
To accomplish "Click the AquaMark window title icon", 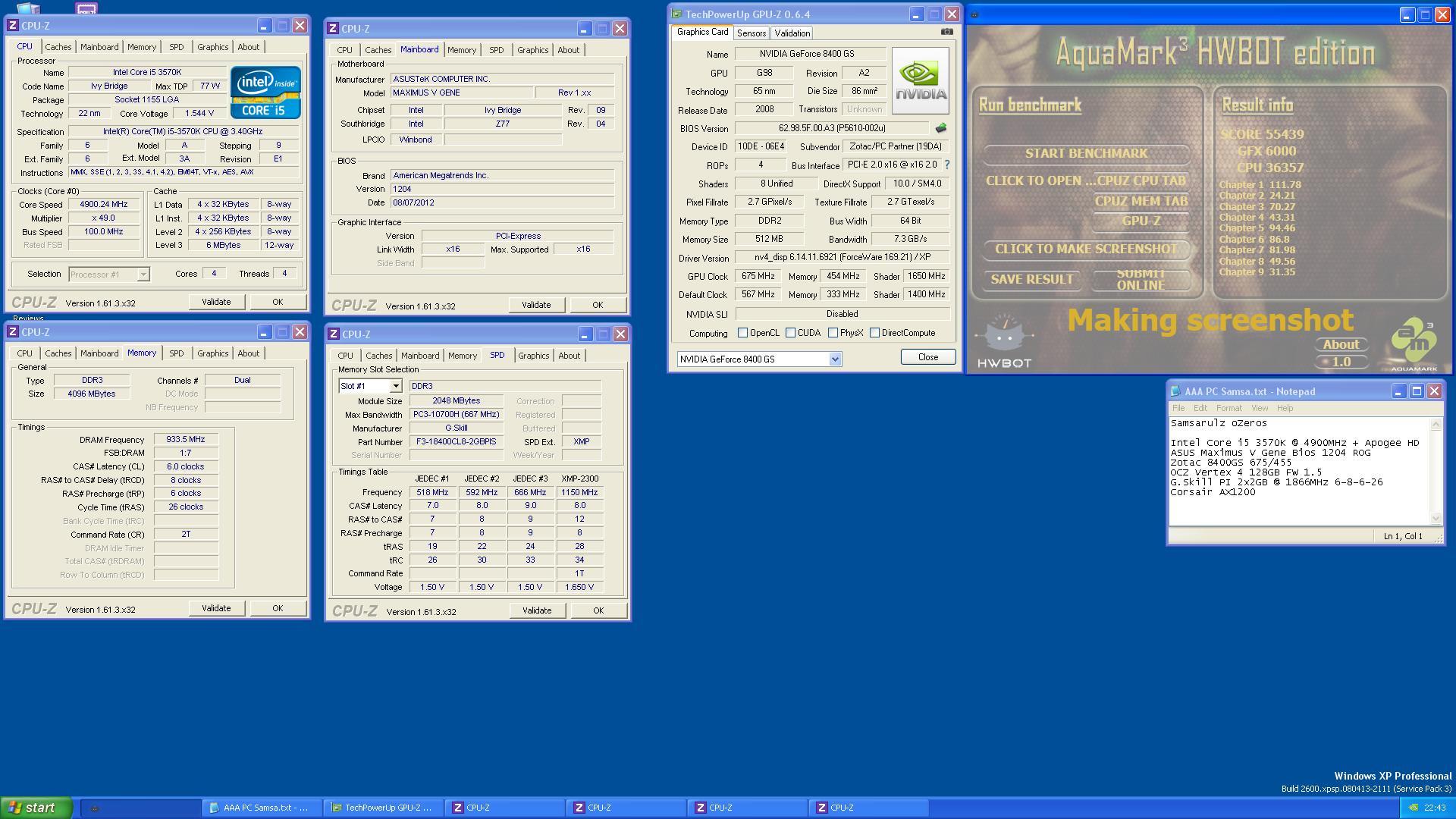I will click(x=975, y=14).
